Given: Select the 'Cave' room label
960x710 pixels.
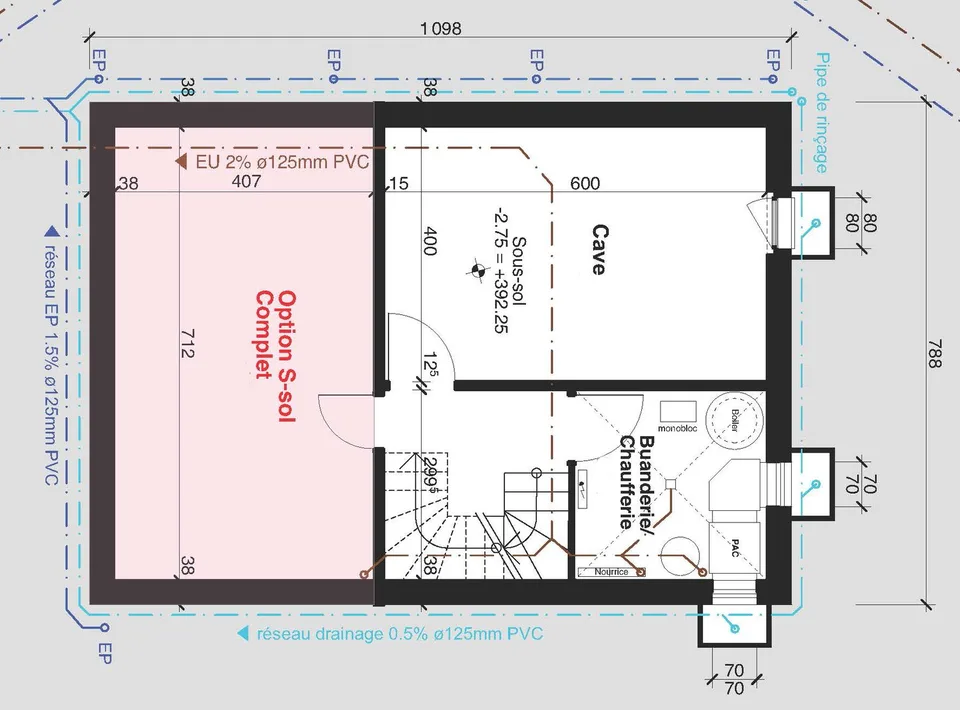Looking at the screenshot, I should (599, 250).
